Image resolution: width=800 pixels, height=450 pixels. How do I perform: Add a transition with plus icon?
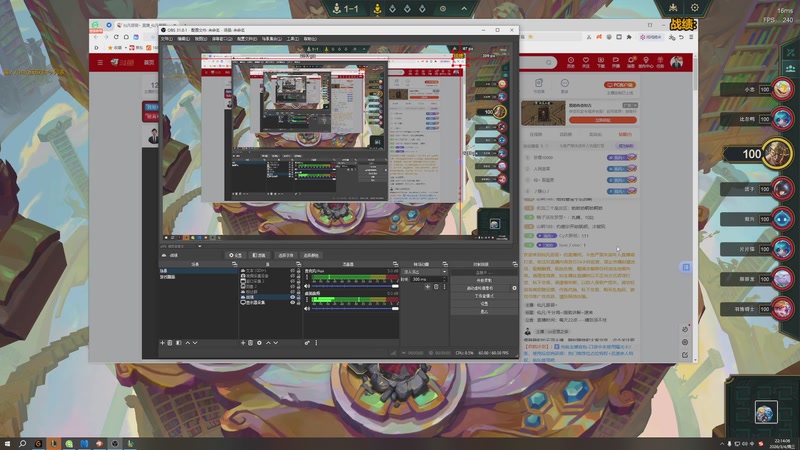(x=427, y=287)
